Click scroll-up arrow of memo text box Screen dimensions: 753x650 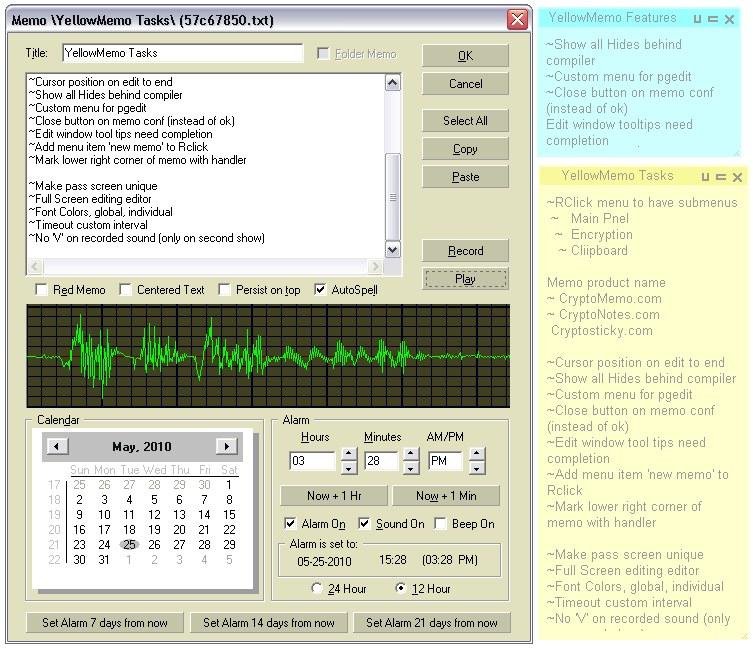click(x=393, y=83)
